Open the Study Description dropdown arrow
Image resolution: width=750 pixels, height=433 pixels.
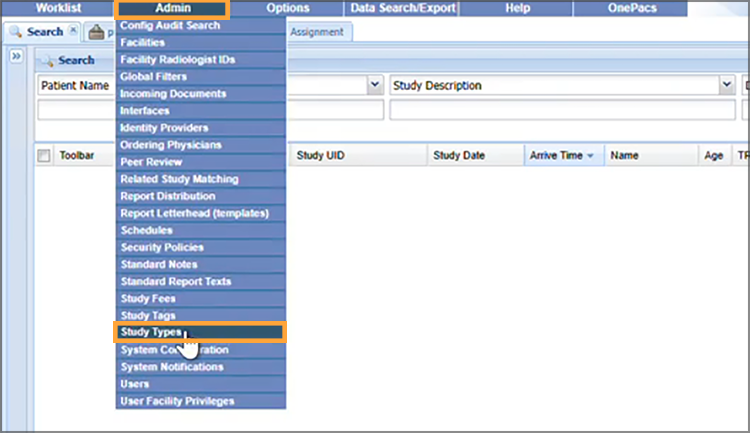(727, 86)
